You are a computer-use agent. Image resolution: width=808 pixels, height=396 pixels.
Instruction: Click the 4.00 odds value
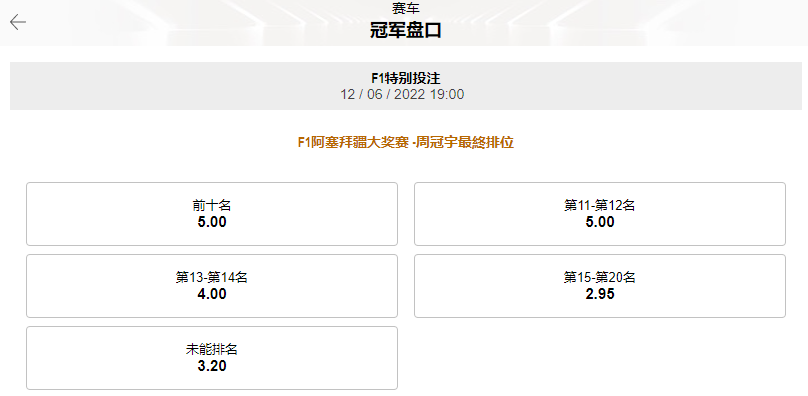212,294
